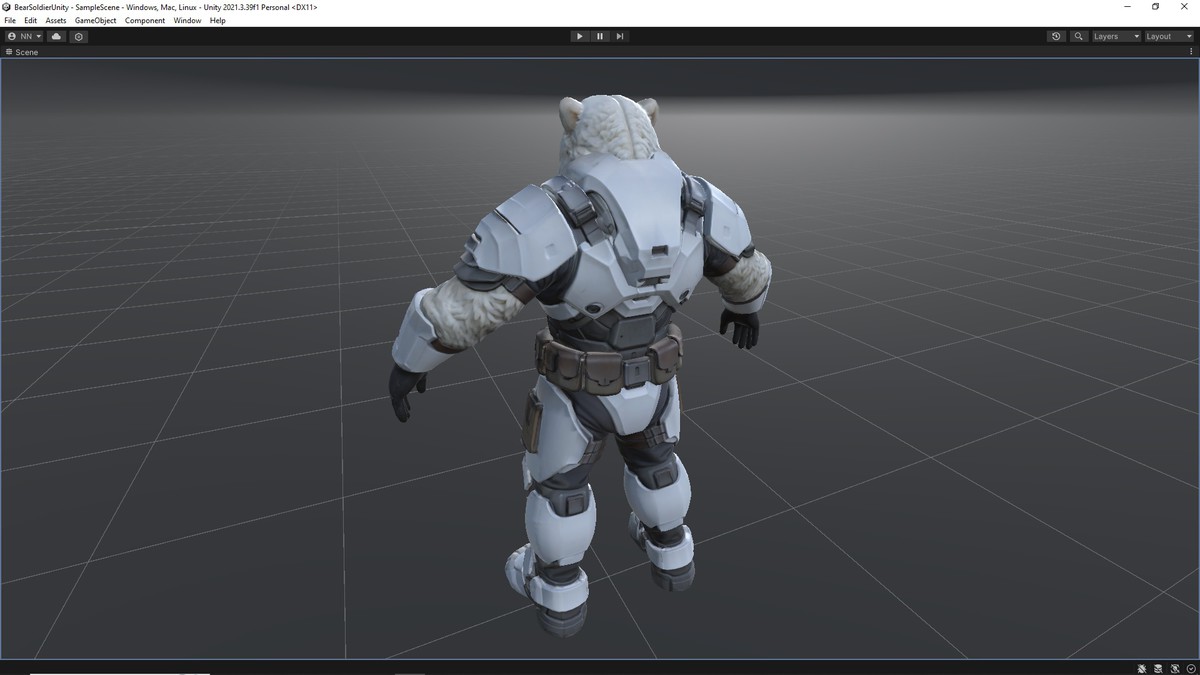Click the debugger bug icon in status bar
Screen dimensions: 1200x675
(x=1141, y=668)
